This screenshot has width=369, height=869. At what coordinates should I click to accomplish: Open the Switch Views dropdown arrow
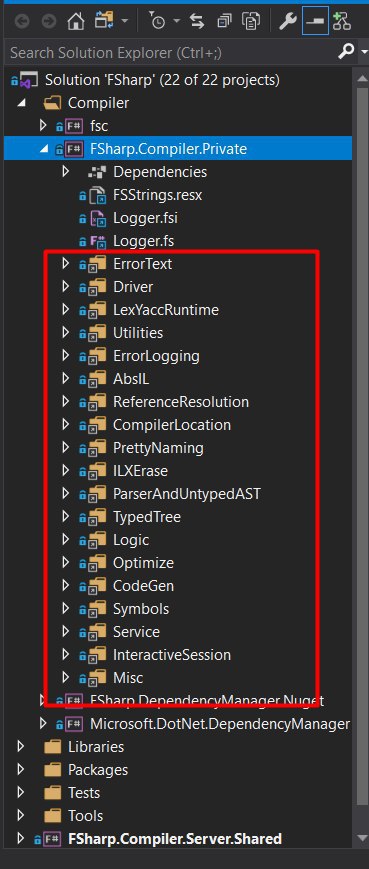click(124, 22)
